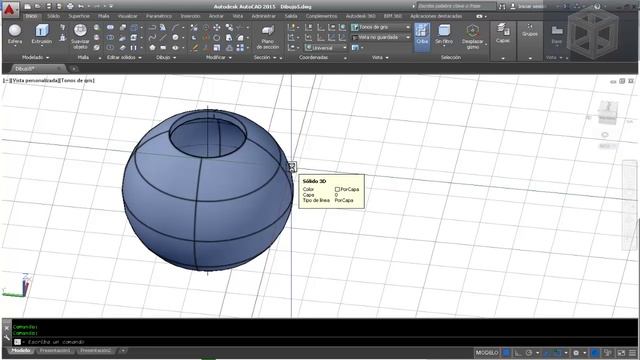The width and height of the screenshot is (640, 360).
Task: Switch to the Autodesk 360 ribbon tab
Action: (x=360, y=16)
